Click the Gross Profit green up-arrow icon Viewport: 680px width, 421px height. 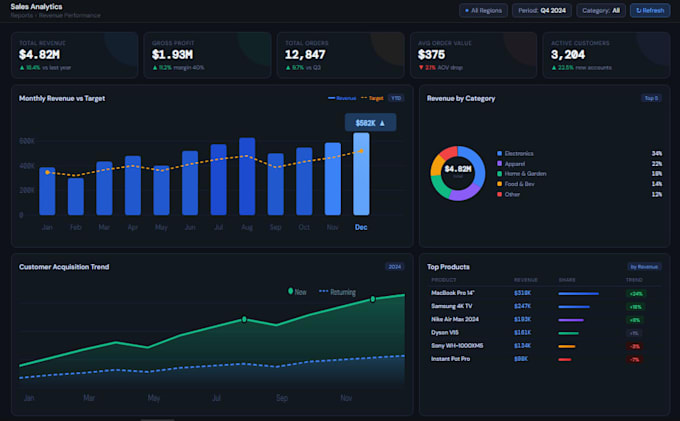pos(155,68)
